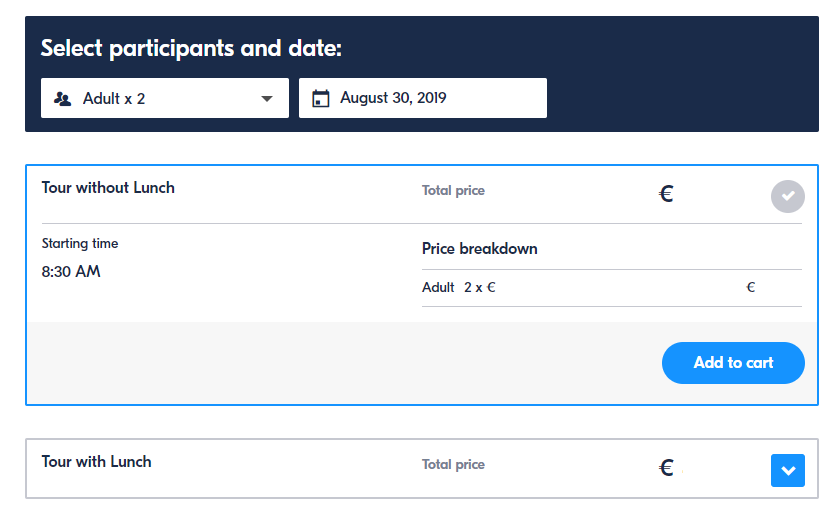Click the Euro total in Tour without Lunch
The width and height of the screenshot is (828, 510).
pyautogui.click(x=666, y=194)
